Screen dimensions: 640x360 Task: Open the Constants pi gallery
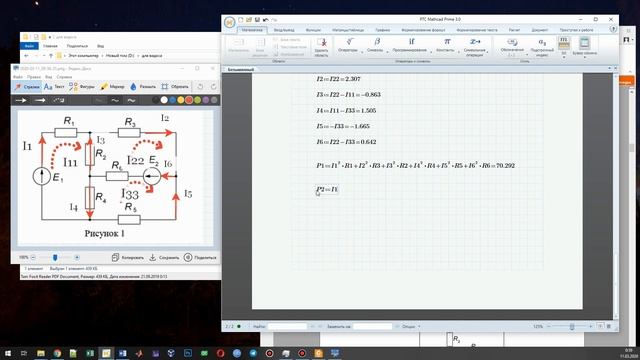click(447, 45)
